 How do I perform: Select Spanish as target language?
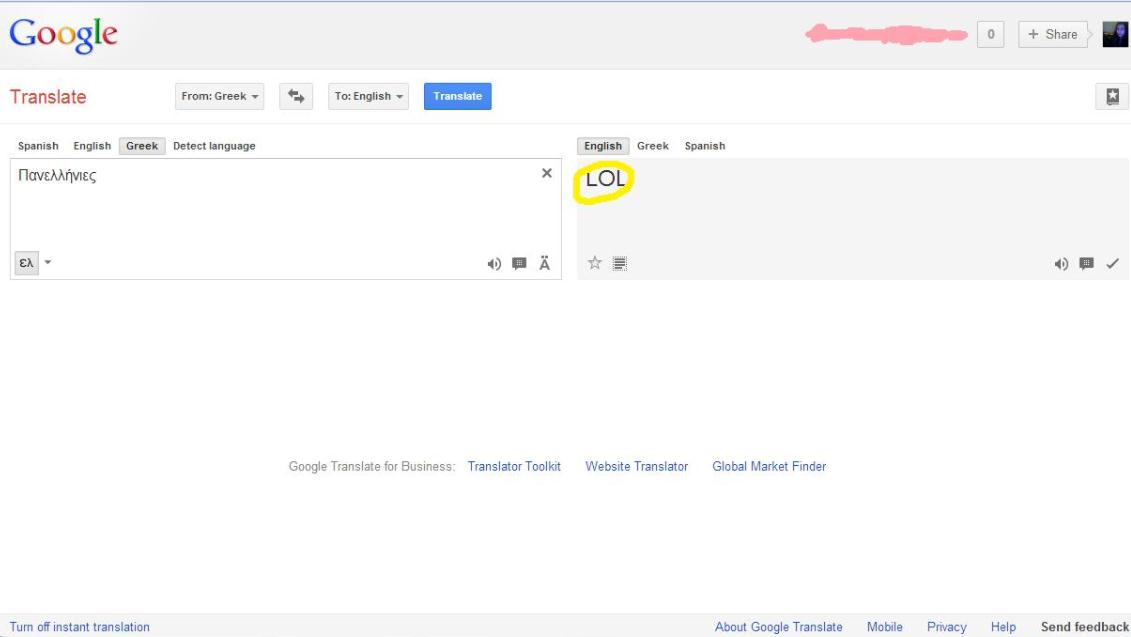click(x=705, y=146)
